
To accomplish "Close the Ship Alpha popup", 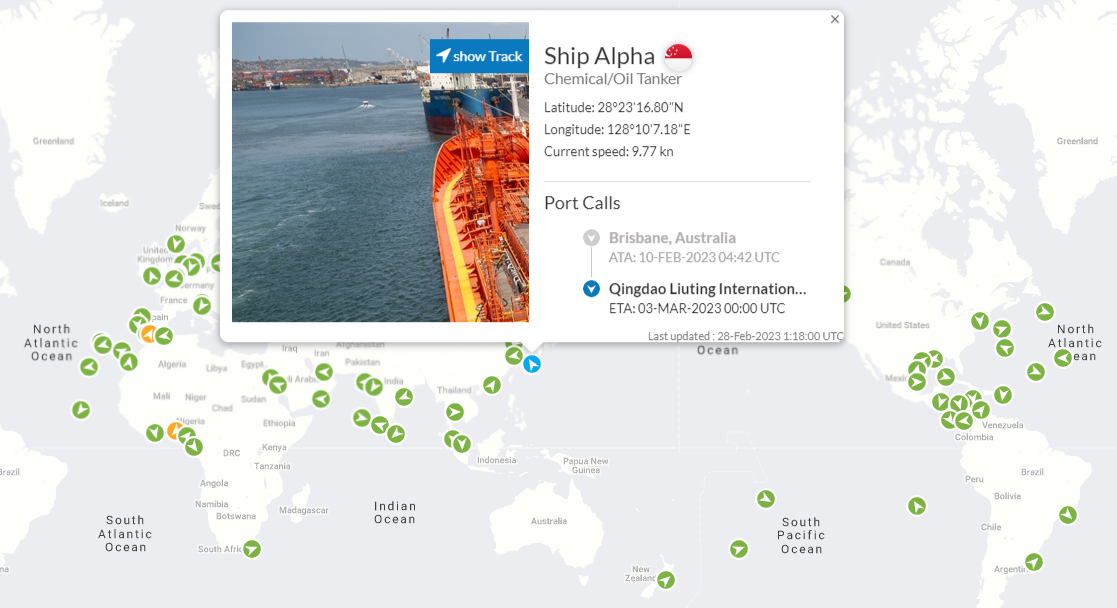I will coord(835,19).
